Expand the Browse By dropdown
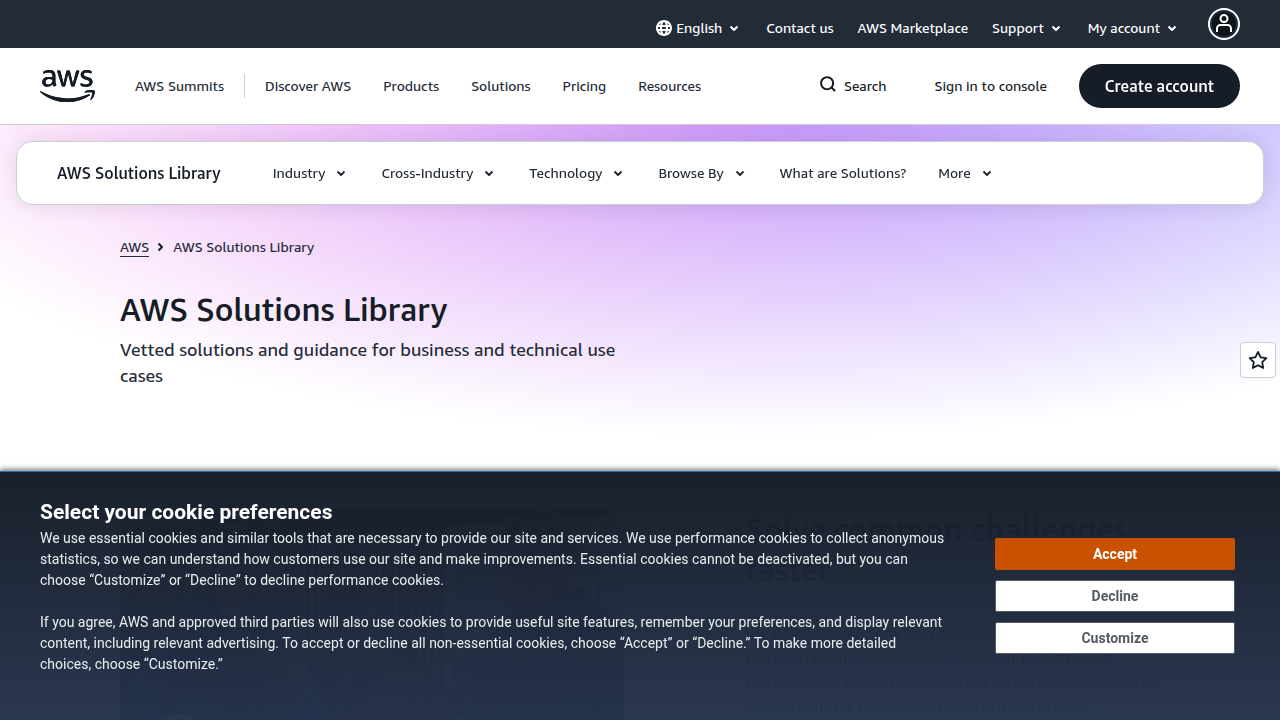 [701, 173]
